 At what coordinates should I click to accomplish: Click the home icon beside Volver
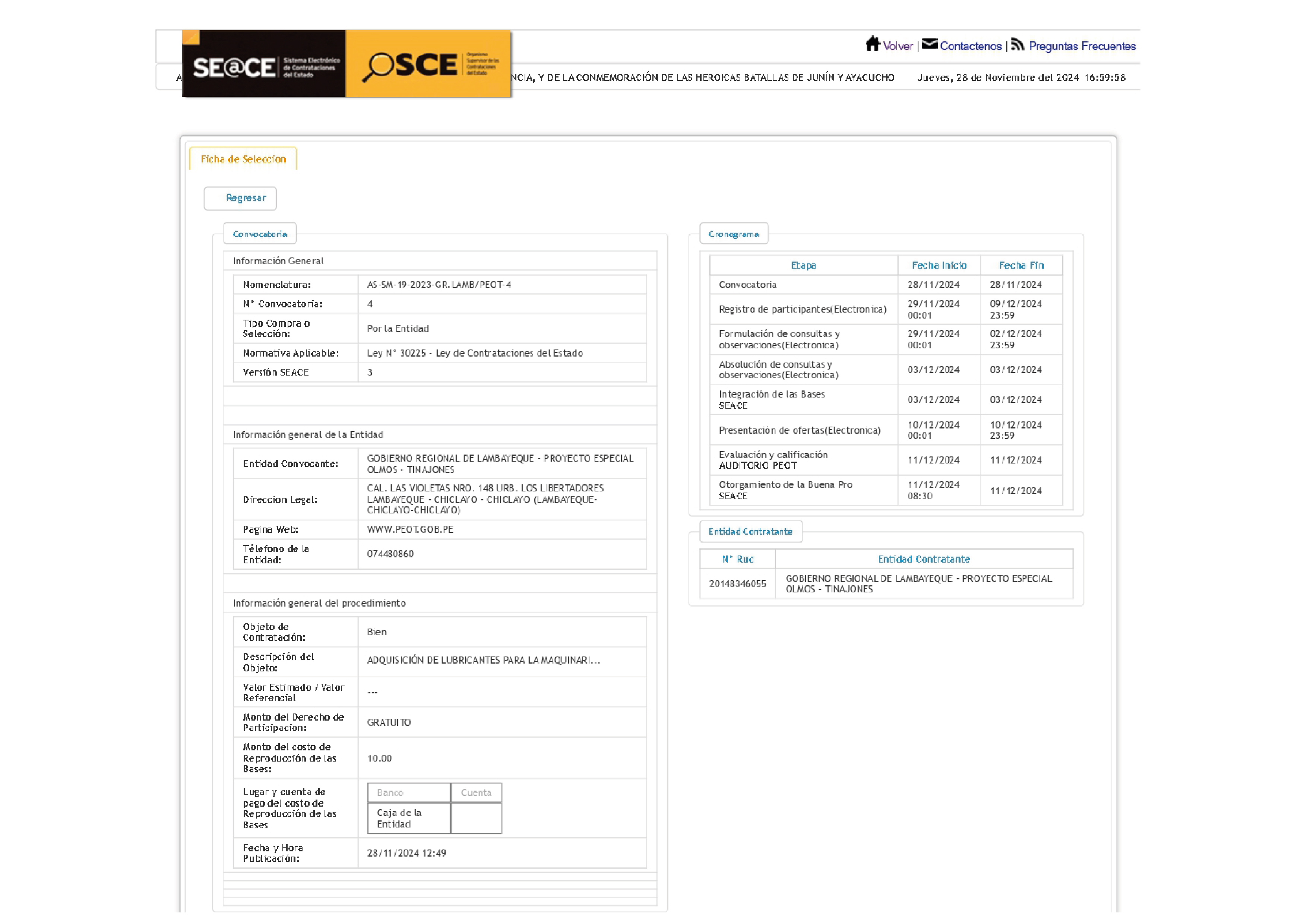(x=872, y=44)
